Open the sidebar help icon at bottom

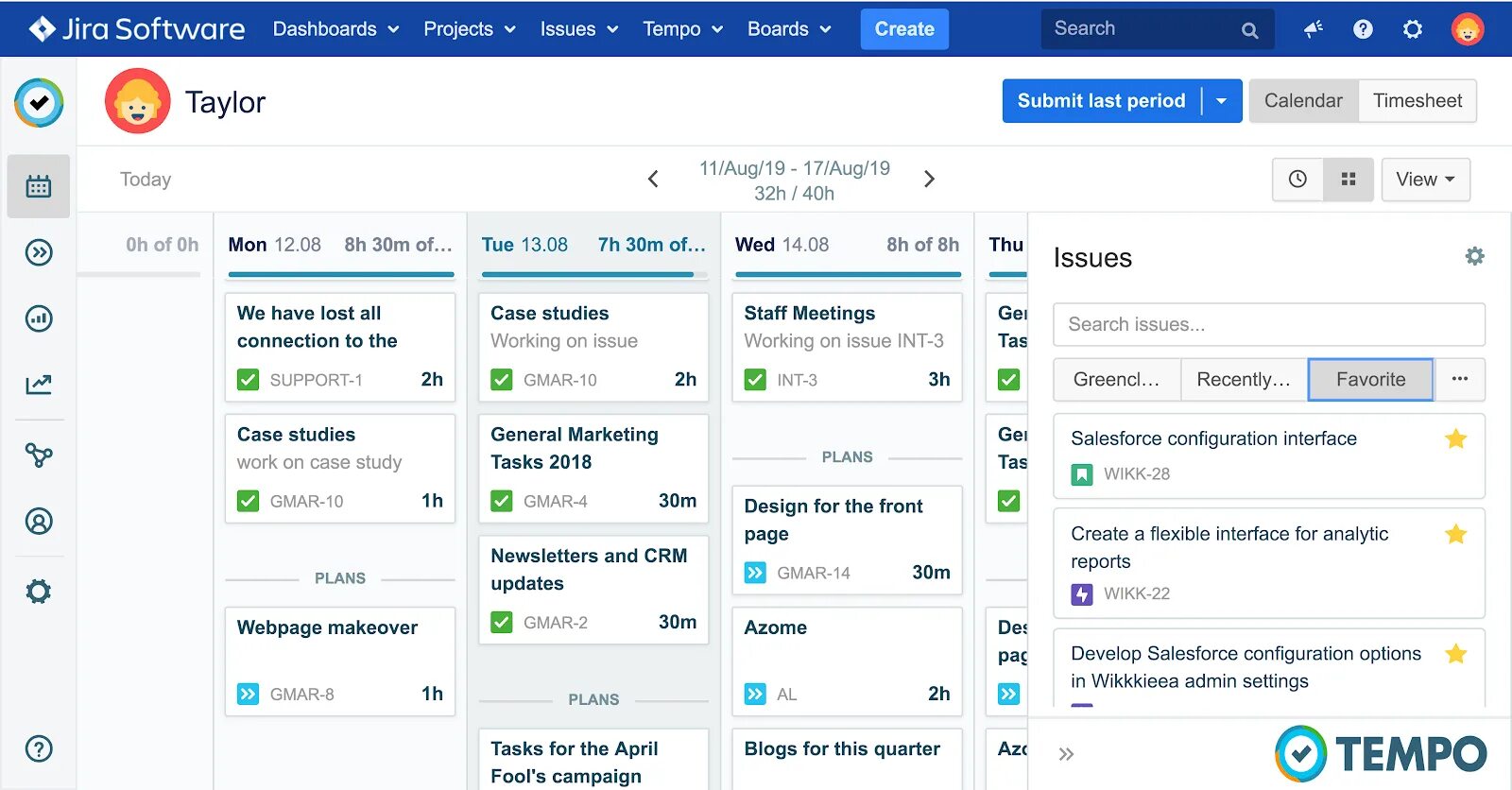(x=39, y=749)
